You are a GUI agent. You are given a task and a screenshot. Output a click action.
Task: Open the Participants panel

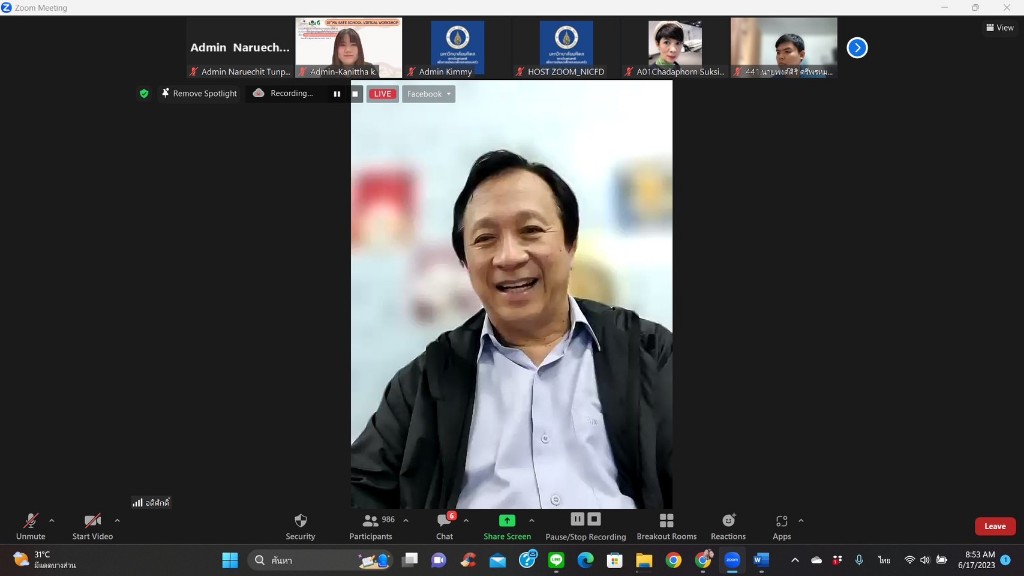pos(371,526)
